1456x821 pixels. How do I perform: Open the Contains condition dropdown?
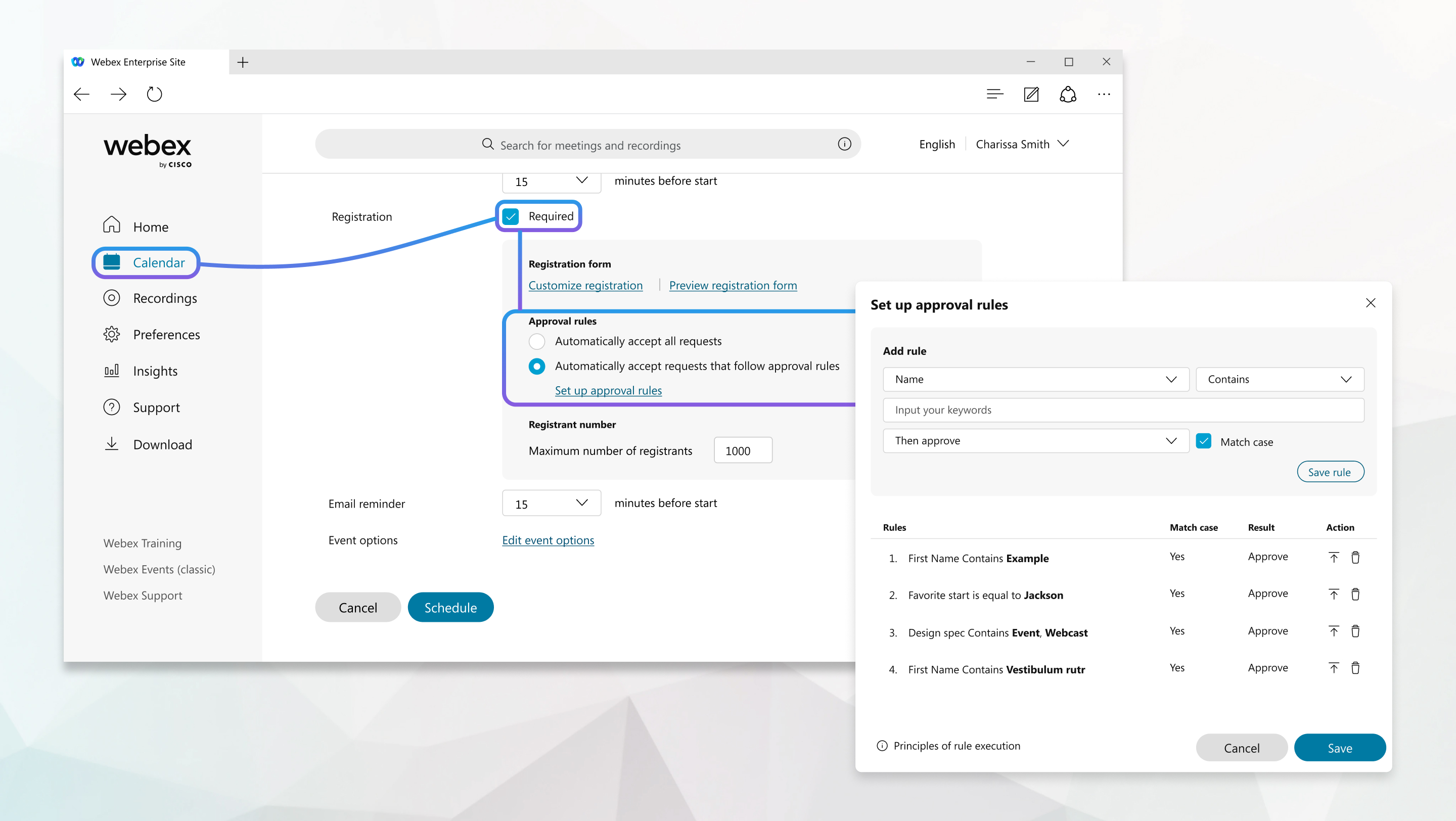click(1280, 379)
